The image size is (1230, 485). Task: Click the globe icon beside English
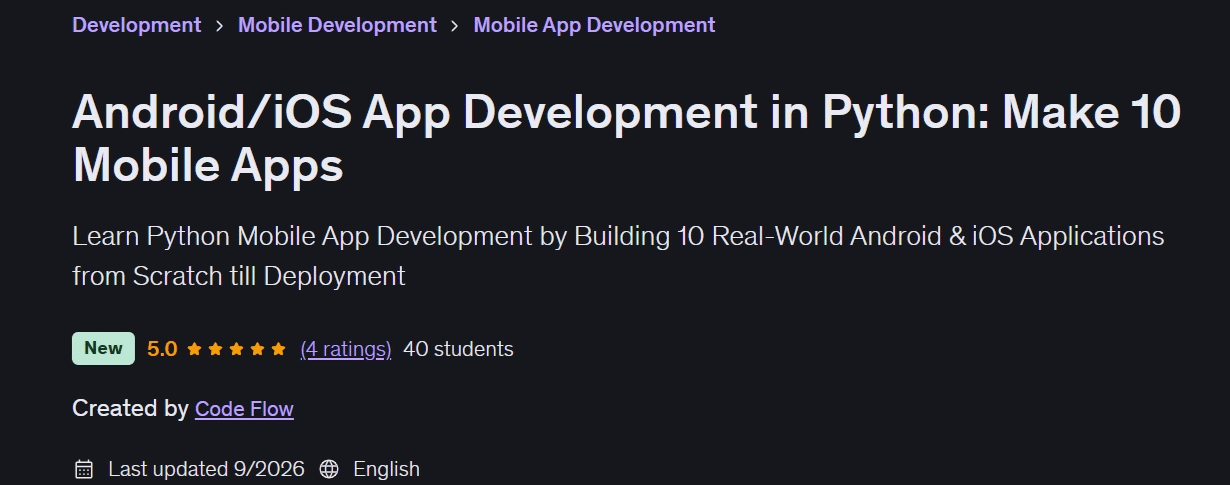(x=329, y=469)
